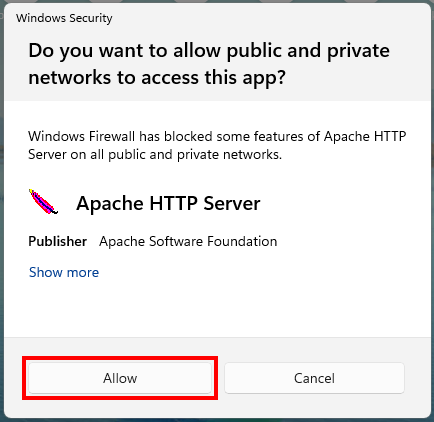Expand details via Show more link

click(x=64, y=272)
